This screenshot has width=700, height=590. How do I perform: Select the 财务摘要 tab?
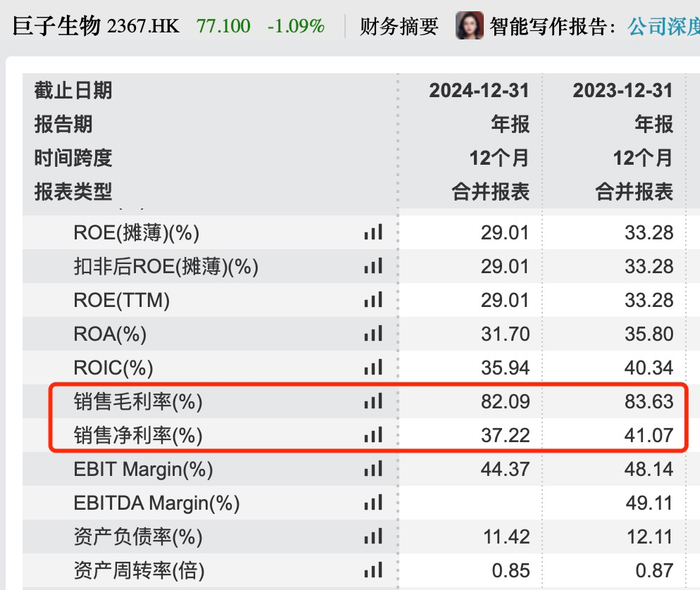tap(399, 27)
